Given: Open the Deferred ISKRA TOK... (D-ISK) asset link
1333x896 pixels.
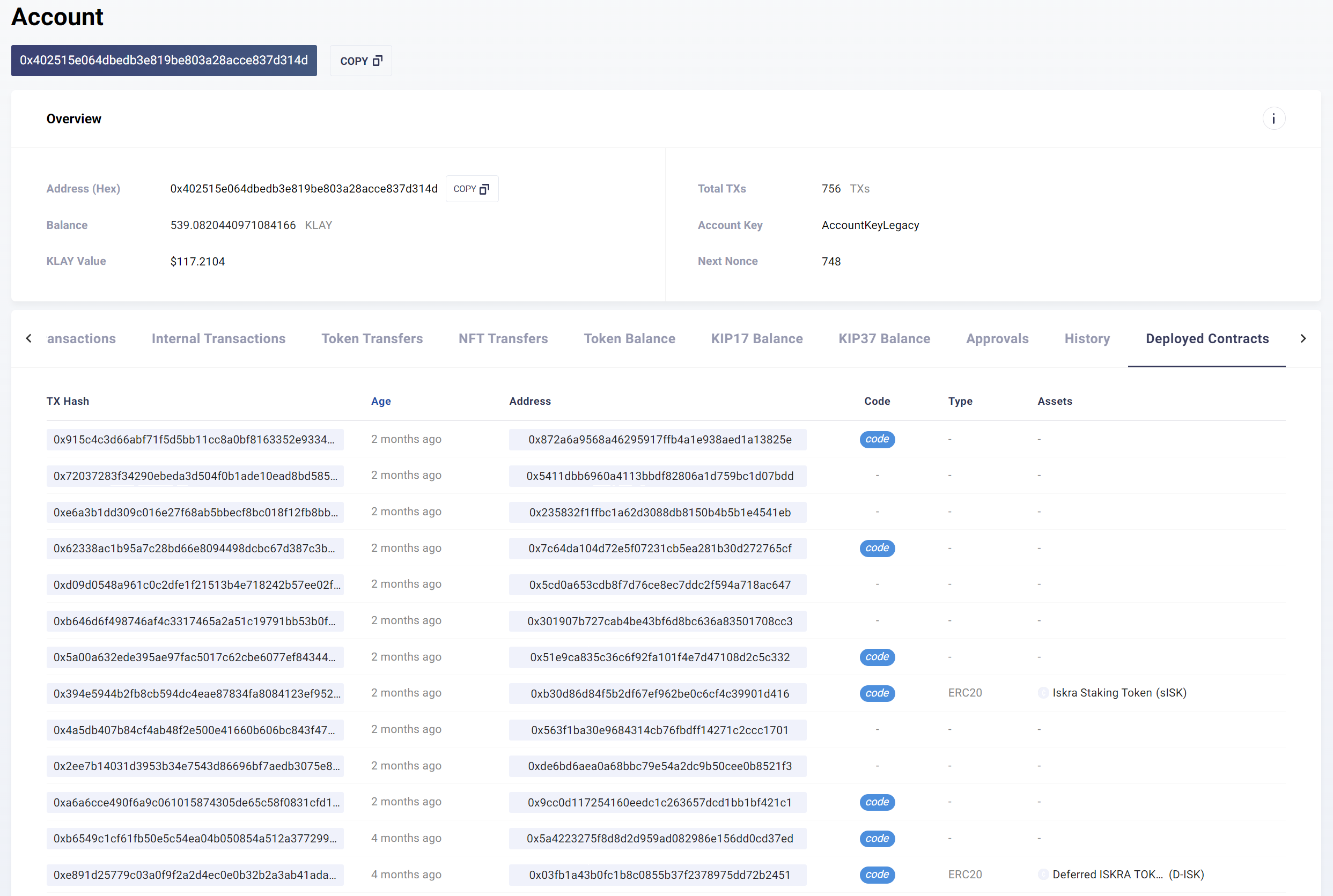Looking at the screenshot, I should tap(1127, 875).
